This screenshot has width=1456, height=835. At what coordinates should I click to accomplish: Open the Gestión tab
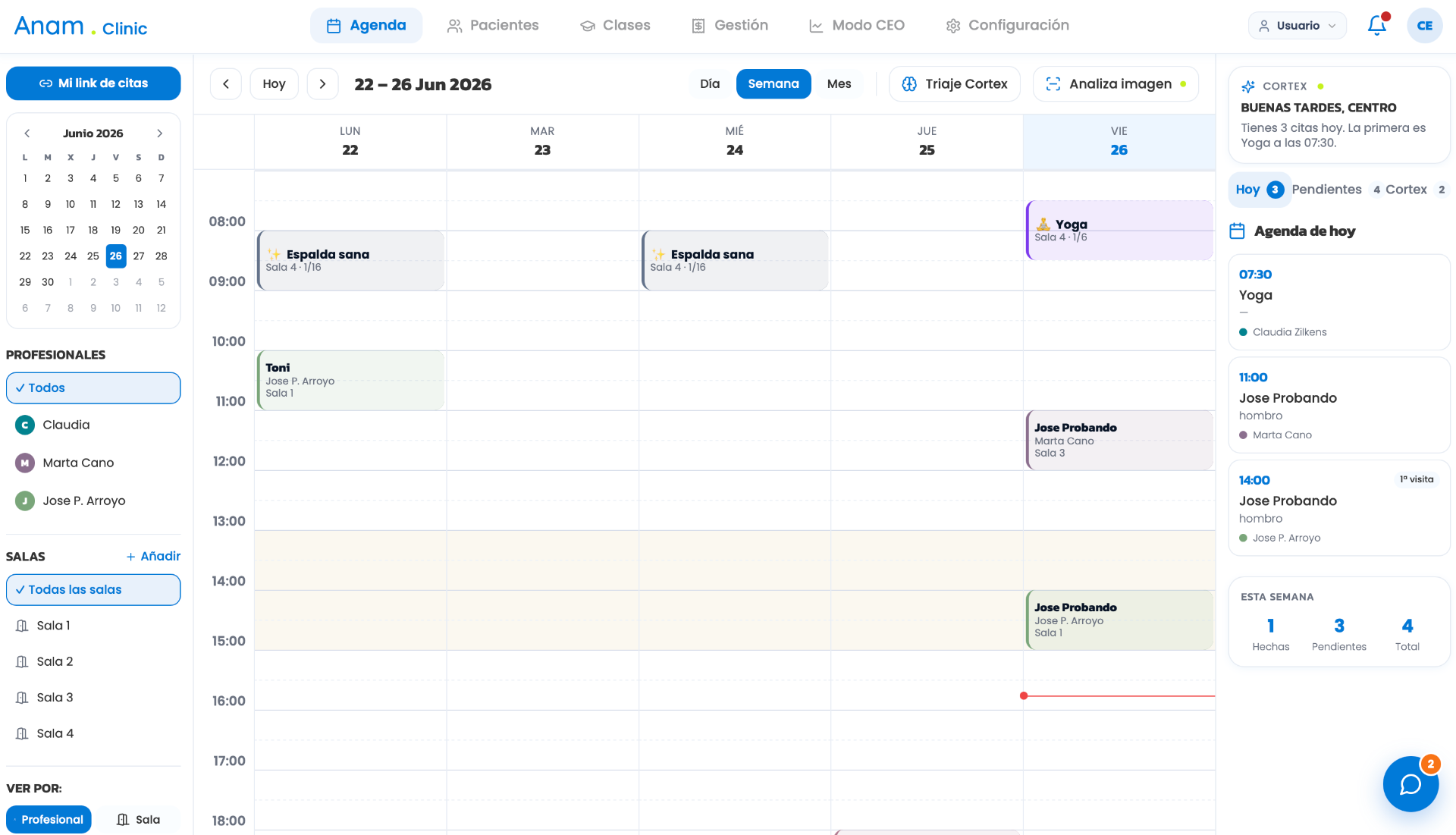click(730, 26)
